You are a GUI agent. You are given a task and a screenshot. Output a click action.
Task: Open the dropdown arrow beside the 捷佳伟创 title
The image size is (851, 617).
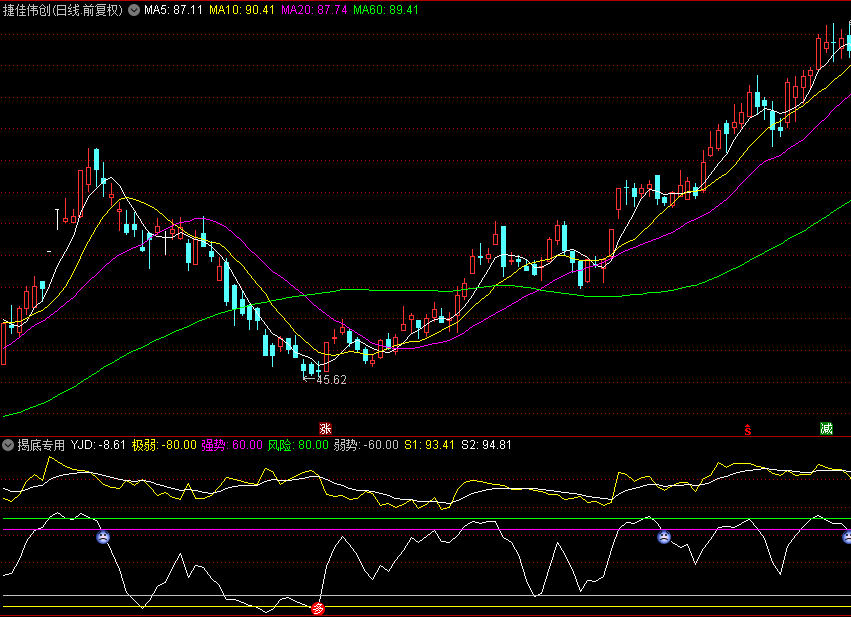(134, 10)
